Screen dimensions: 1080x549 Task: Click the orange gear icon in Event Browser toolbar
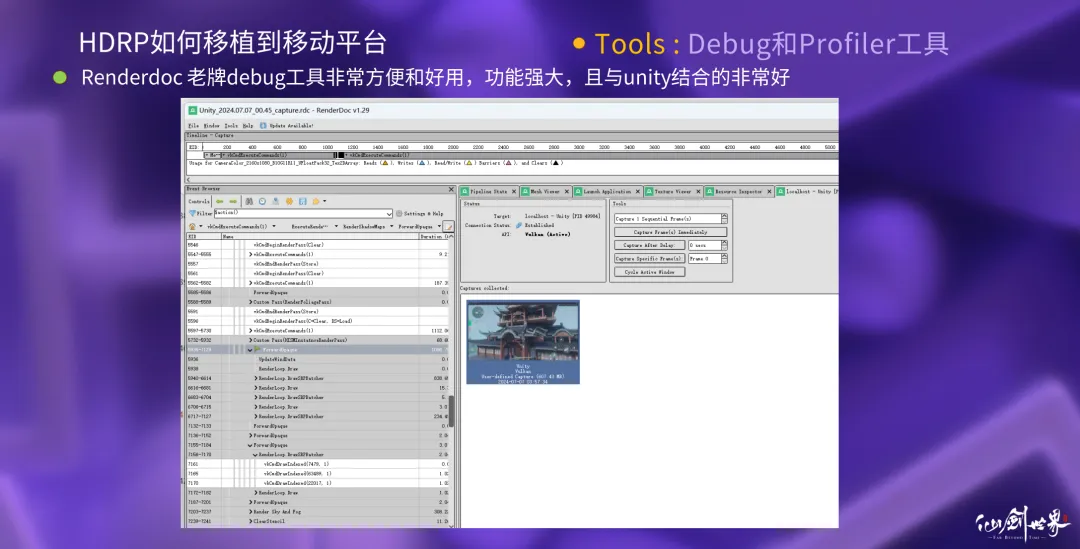(x=289, y=201)
